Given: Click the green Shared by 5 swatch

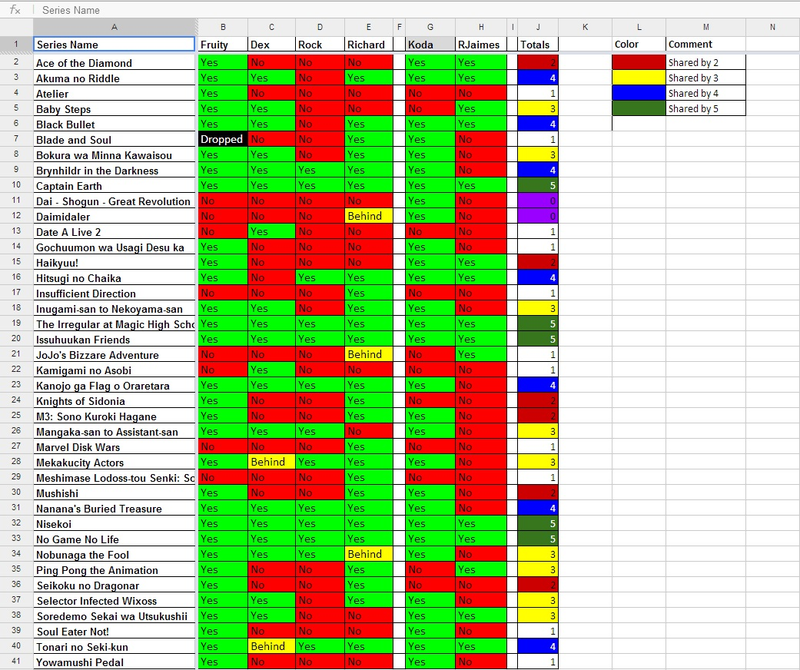Looking at the screenshot, I should tap(639, 108).
